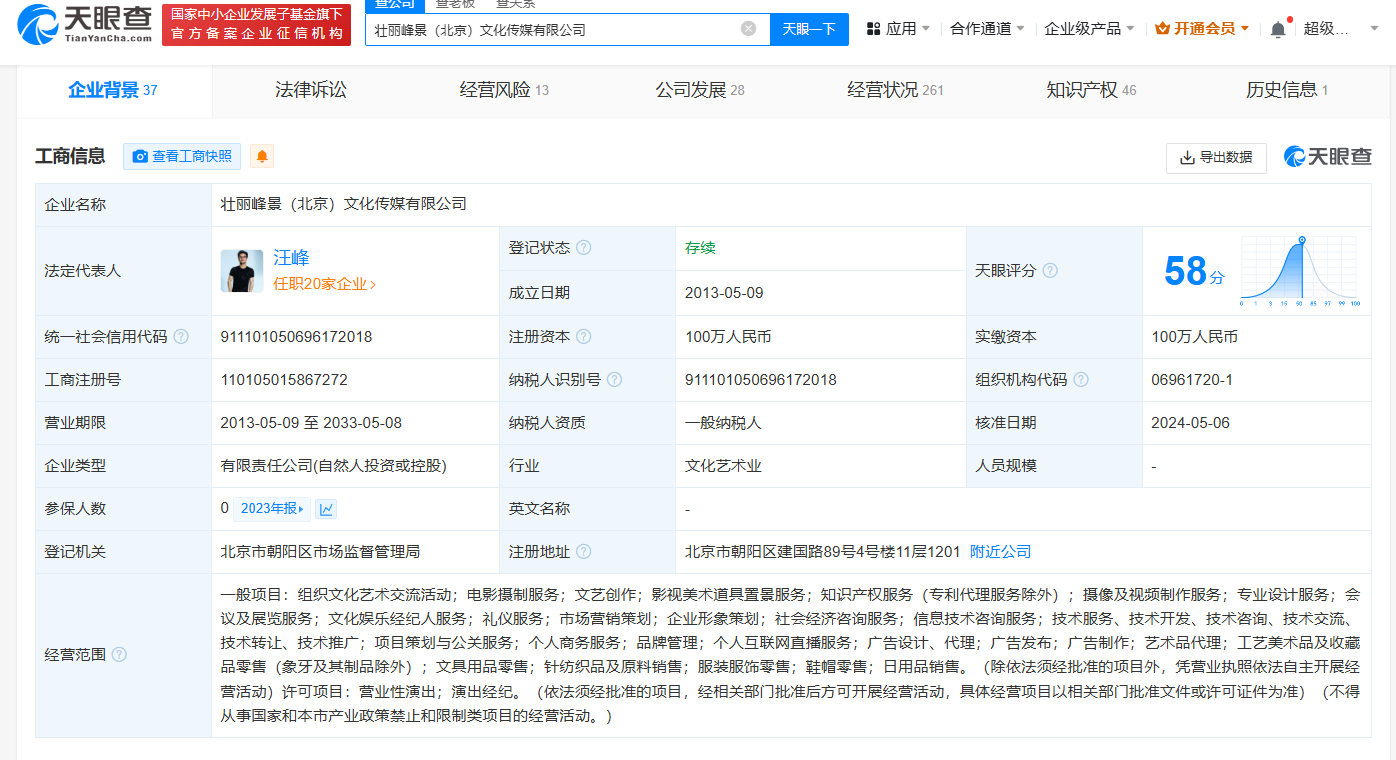Click the 开通会员 crown button
This screenshot has width=1396, height=760.
point(1202,29)
